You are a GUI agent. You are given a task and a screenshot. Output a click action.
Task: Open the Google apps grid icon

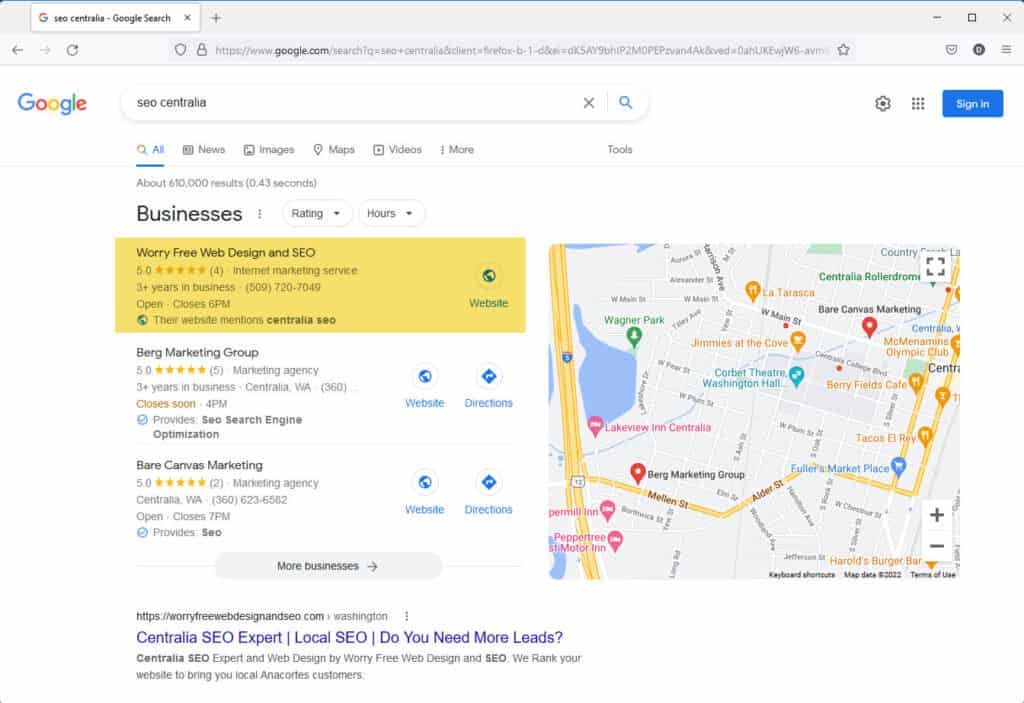point(918,103)
